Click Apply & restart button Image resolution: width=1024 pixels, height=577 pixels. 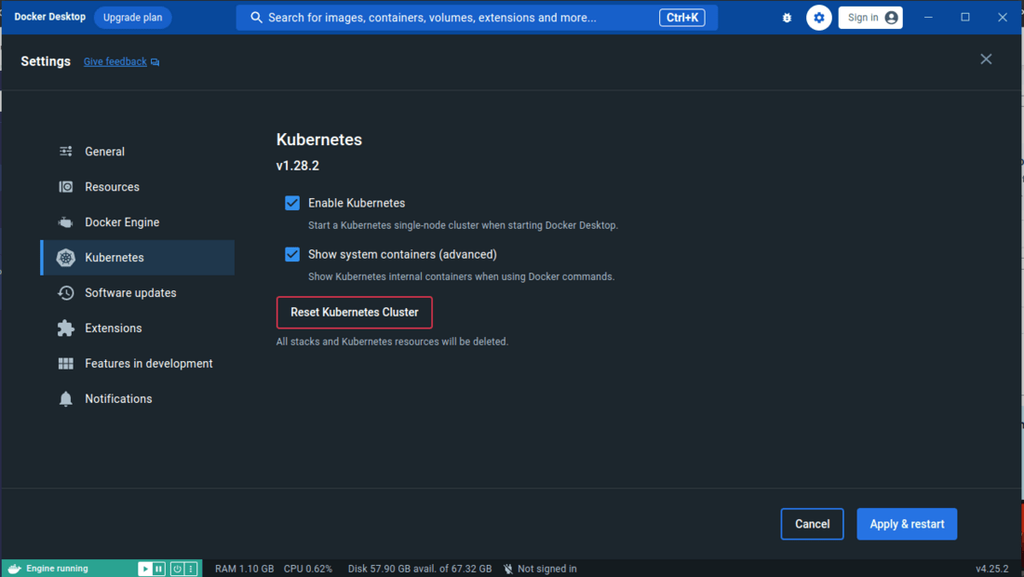point(906,524)
